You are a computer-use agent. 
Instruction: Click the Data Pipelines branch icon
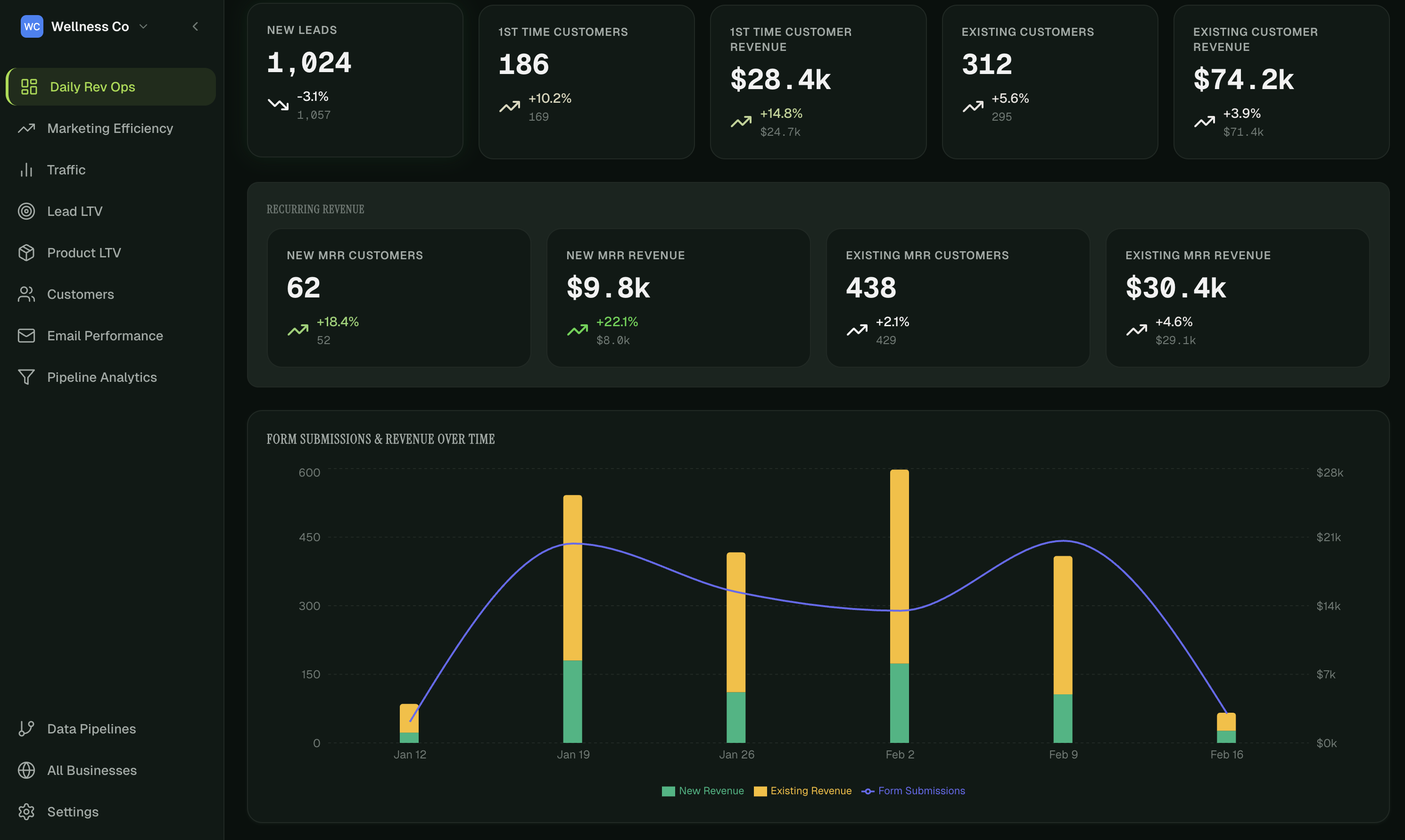26,728
